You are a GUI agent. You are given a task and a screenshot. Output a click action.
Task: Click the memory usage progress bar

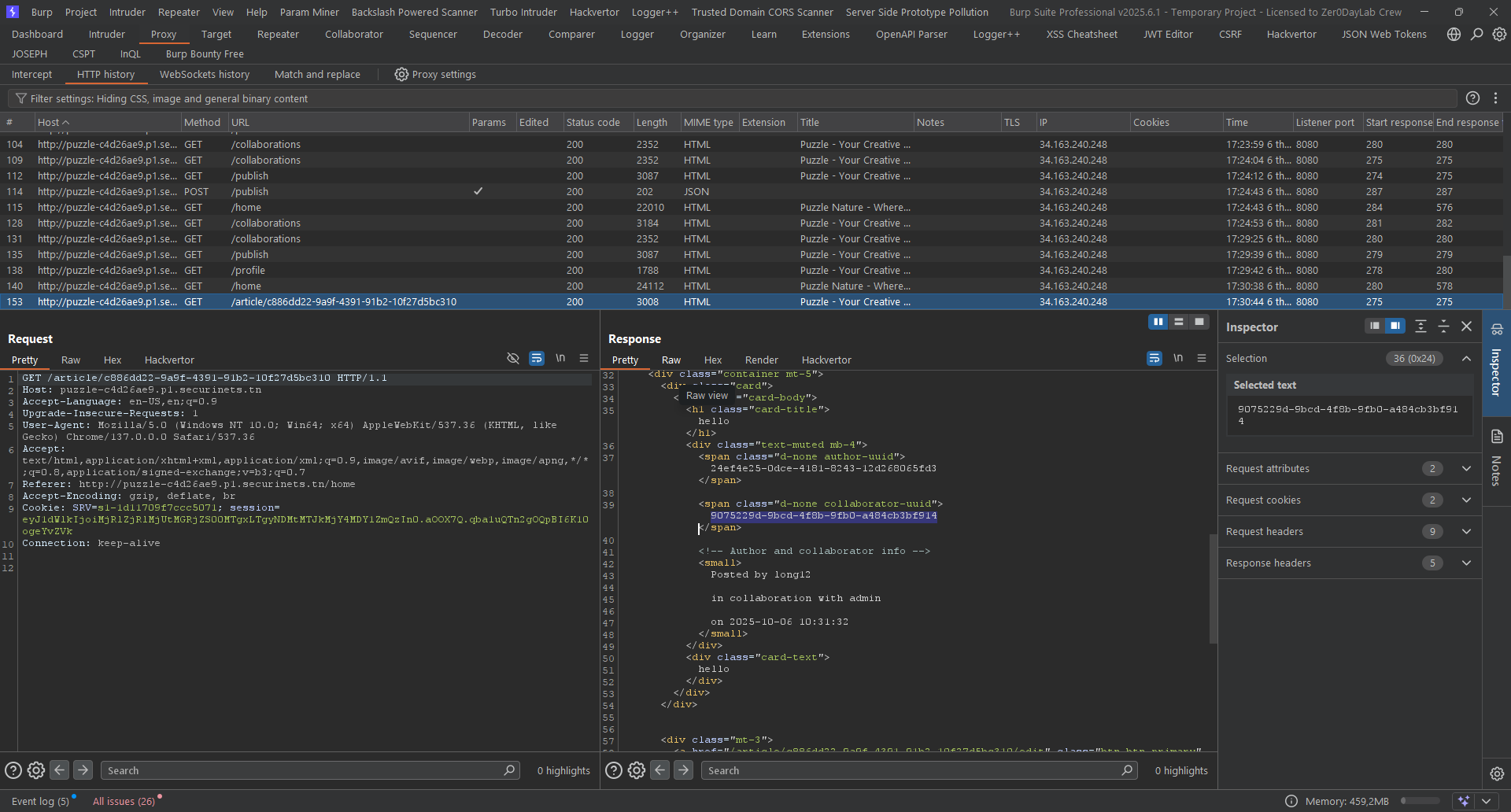[1420, 801]
